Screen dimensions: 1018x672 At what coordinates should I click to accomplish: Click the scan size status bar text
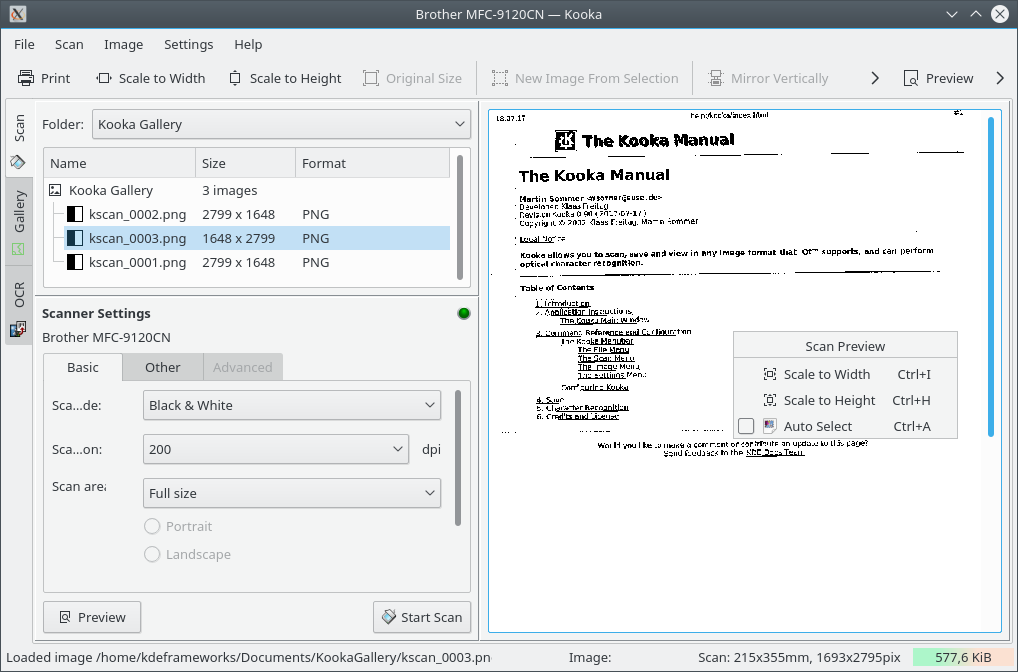point(799,657)
